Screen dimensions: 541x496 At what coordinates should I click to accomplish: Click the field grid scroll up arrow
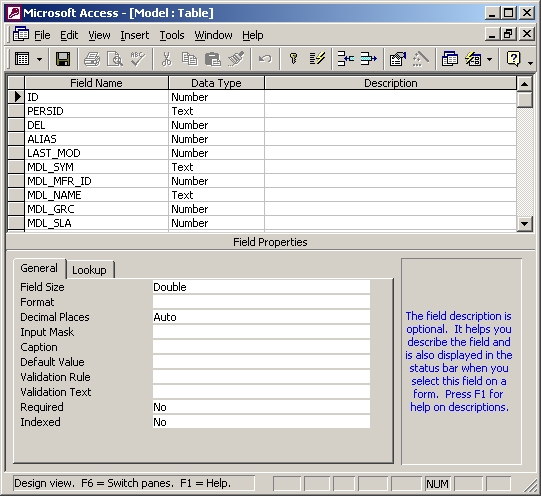click(x=524, y=84)
